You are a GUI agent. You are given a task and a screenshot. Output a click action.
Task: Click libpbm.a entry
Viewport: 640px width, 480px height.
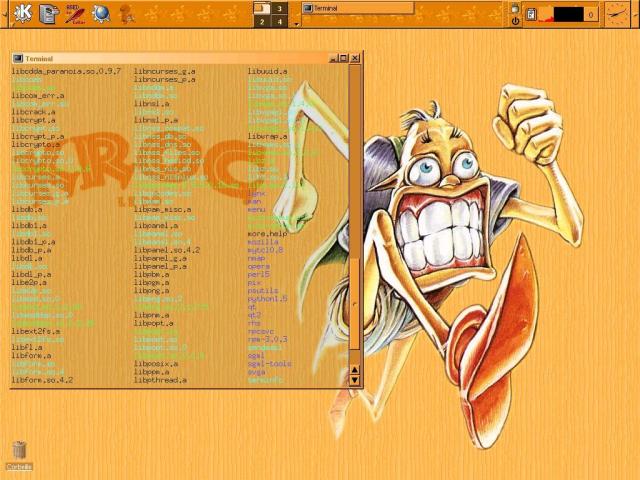151,275
